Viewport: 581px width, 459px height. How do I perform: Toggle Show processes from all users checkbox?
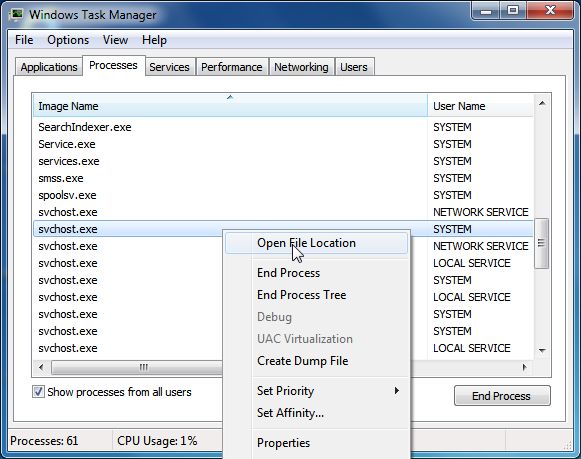point(38,392)
